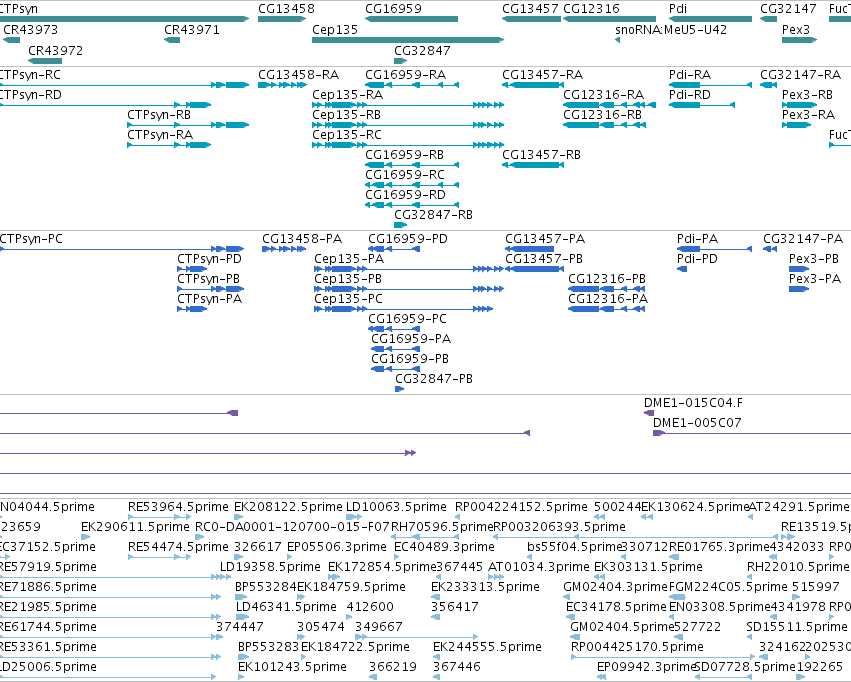Click the CG16959-RA transcript label
This screenshot has width=851, height=682.
coord(405,74)
